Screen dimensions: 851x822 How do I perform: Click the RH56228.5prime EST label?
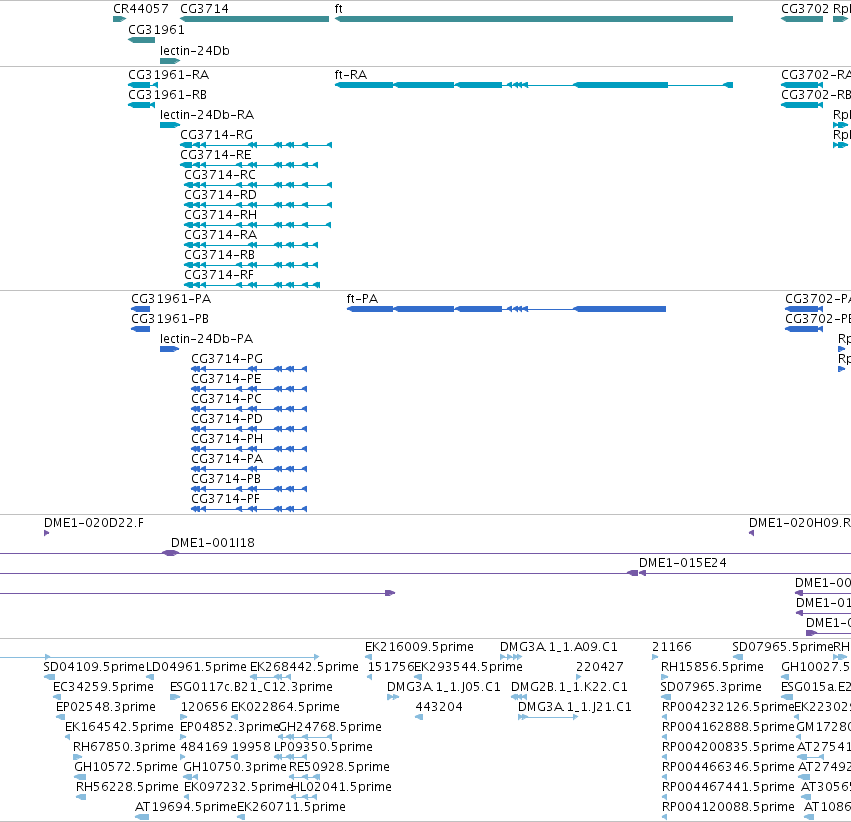pos(127,788)
